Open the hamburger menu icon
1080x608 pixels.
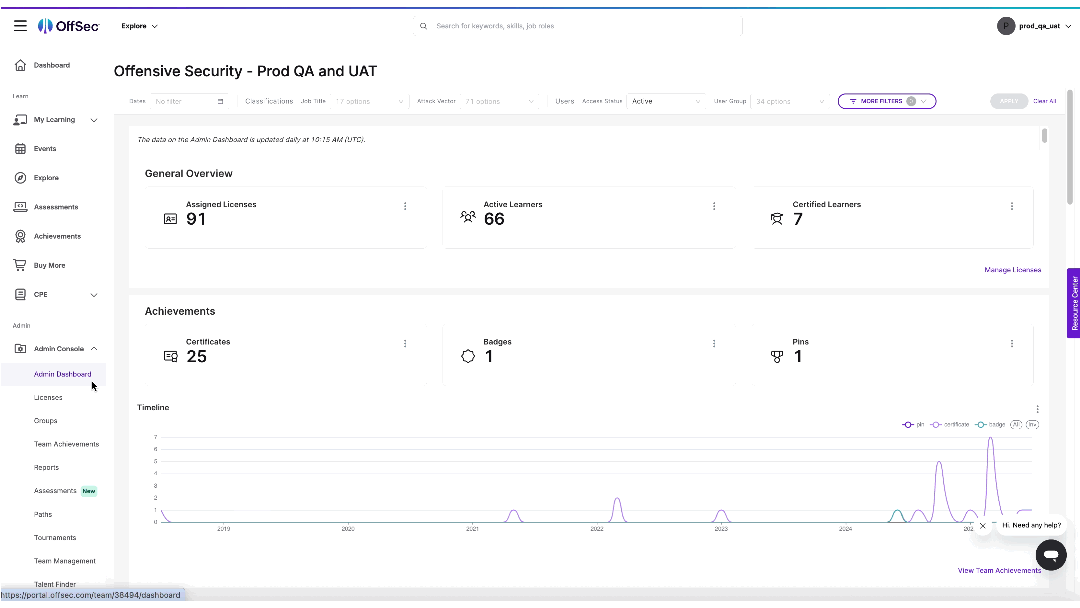coord(20,26)
